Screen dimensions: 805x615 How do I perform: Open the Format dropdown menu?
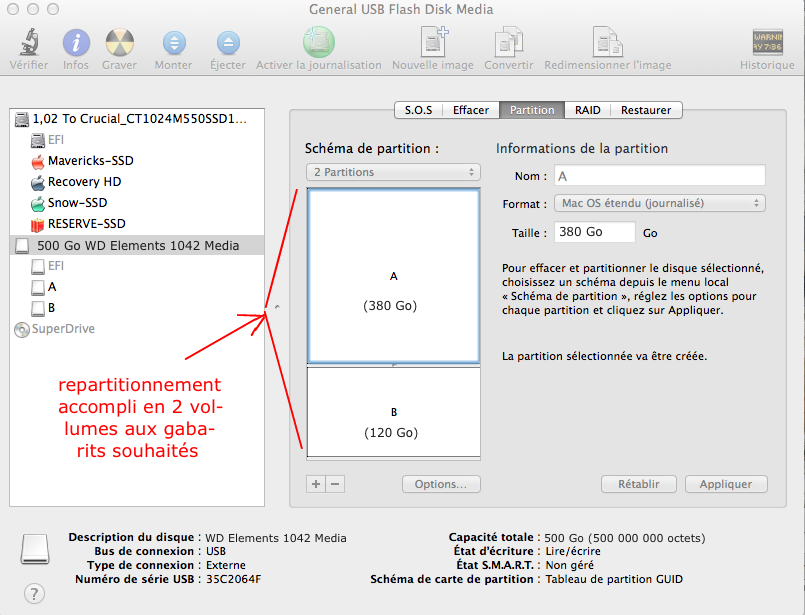658,203
